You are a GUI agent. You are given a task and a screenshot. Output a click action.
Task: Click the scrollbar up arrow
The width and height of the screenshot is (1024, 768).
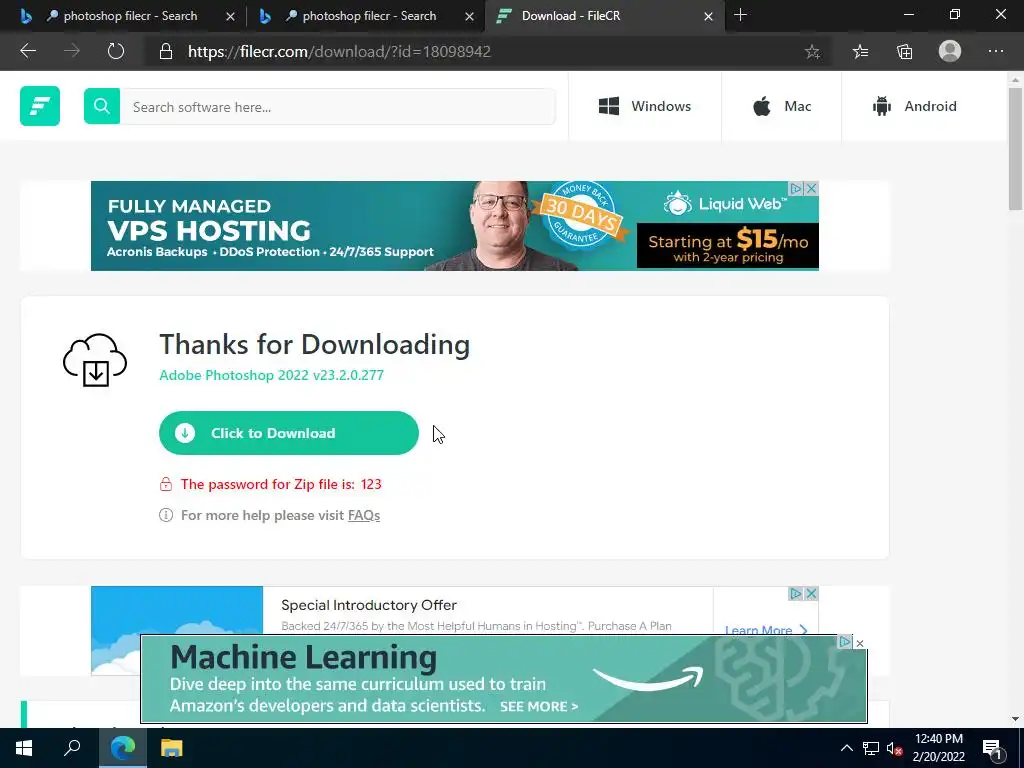tap(1015, 80)
